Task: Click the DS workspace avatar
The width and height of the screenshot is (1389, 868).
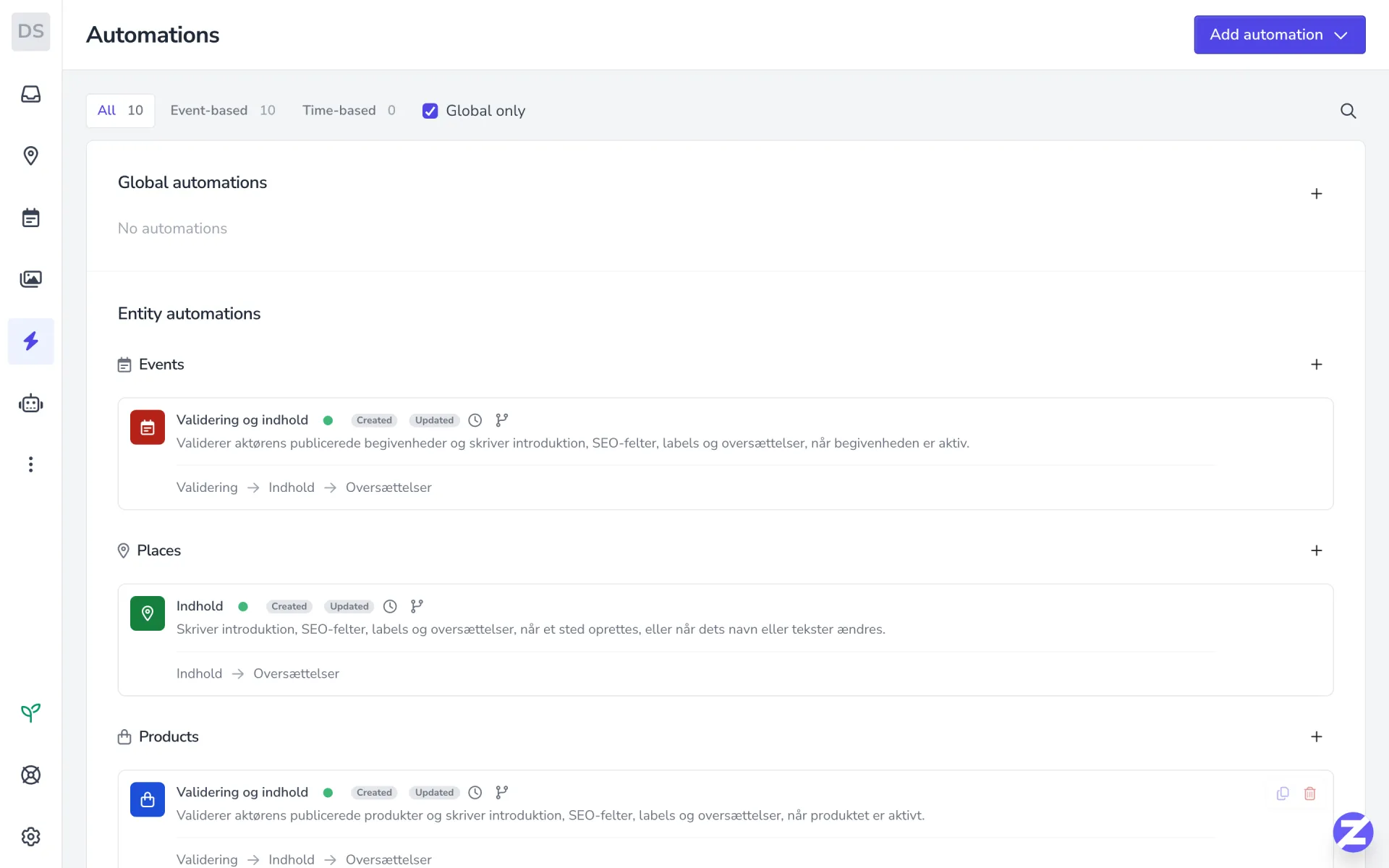Action: pos(30,31)
